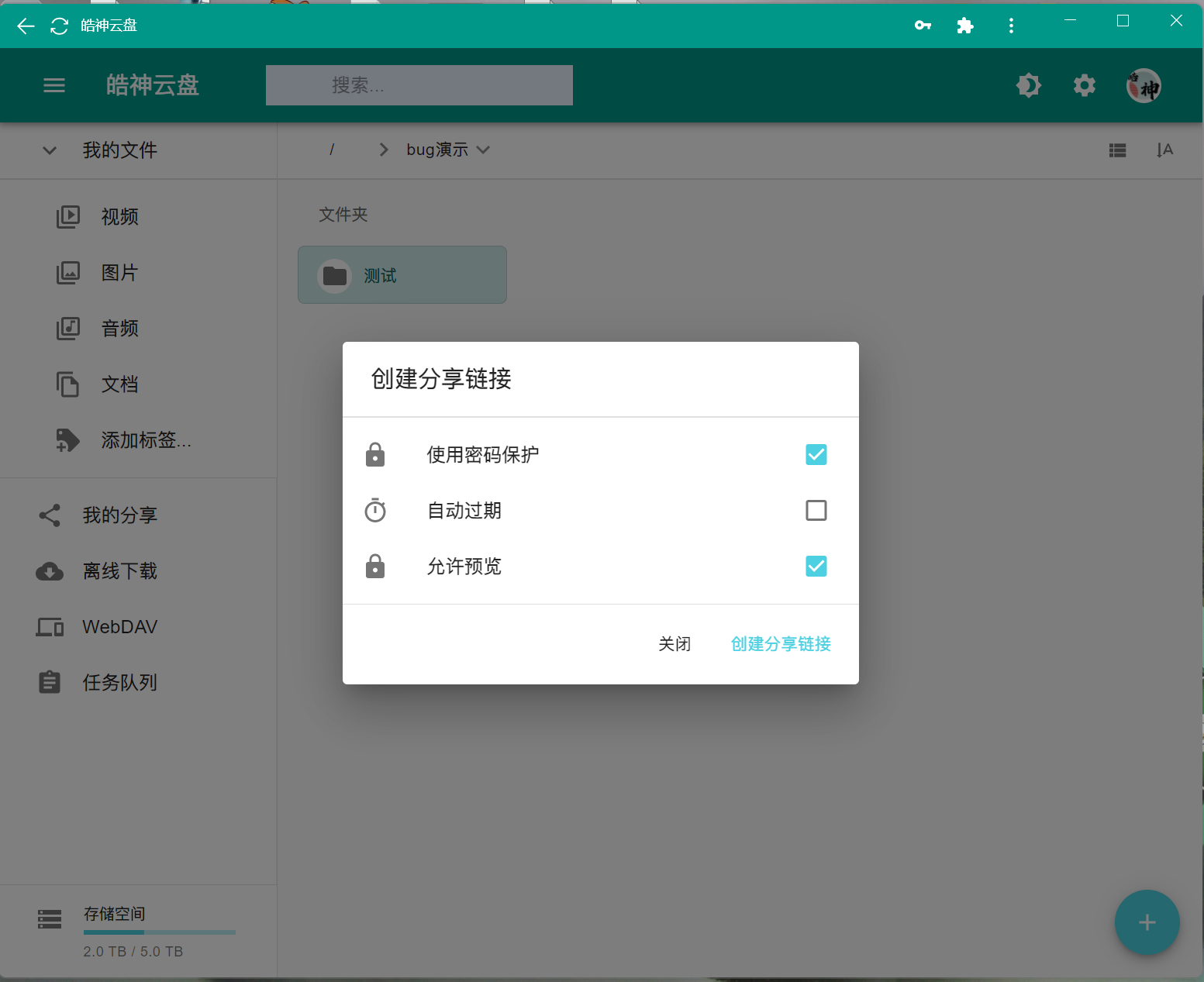Go back using the title bar arrow
The image size is (1204, 982).
pos(26,26)
